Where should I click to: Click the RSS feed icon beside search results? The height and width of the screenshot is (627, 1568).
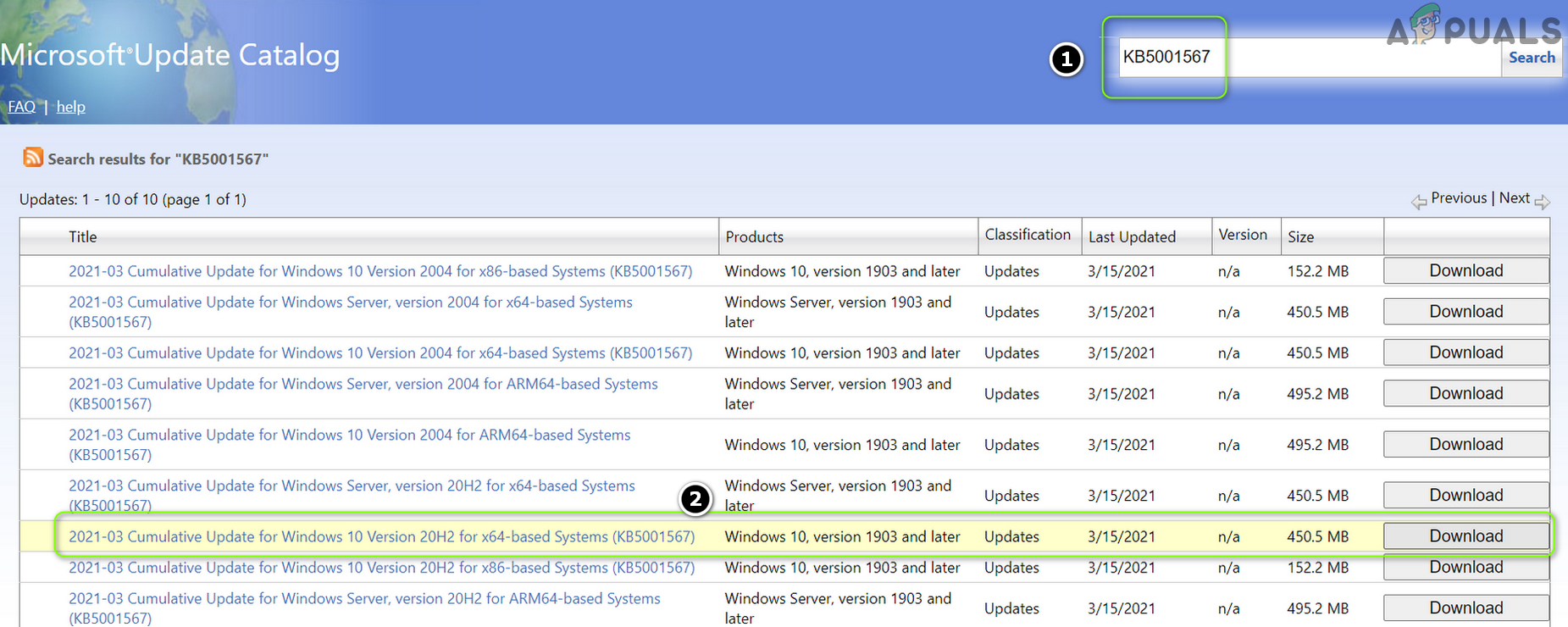[x=33, y=157]
